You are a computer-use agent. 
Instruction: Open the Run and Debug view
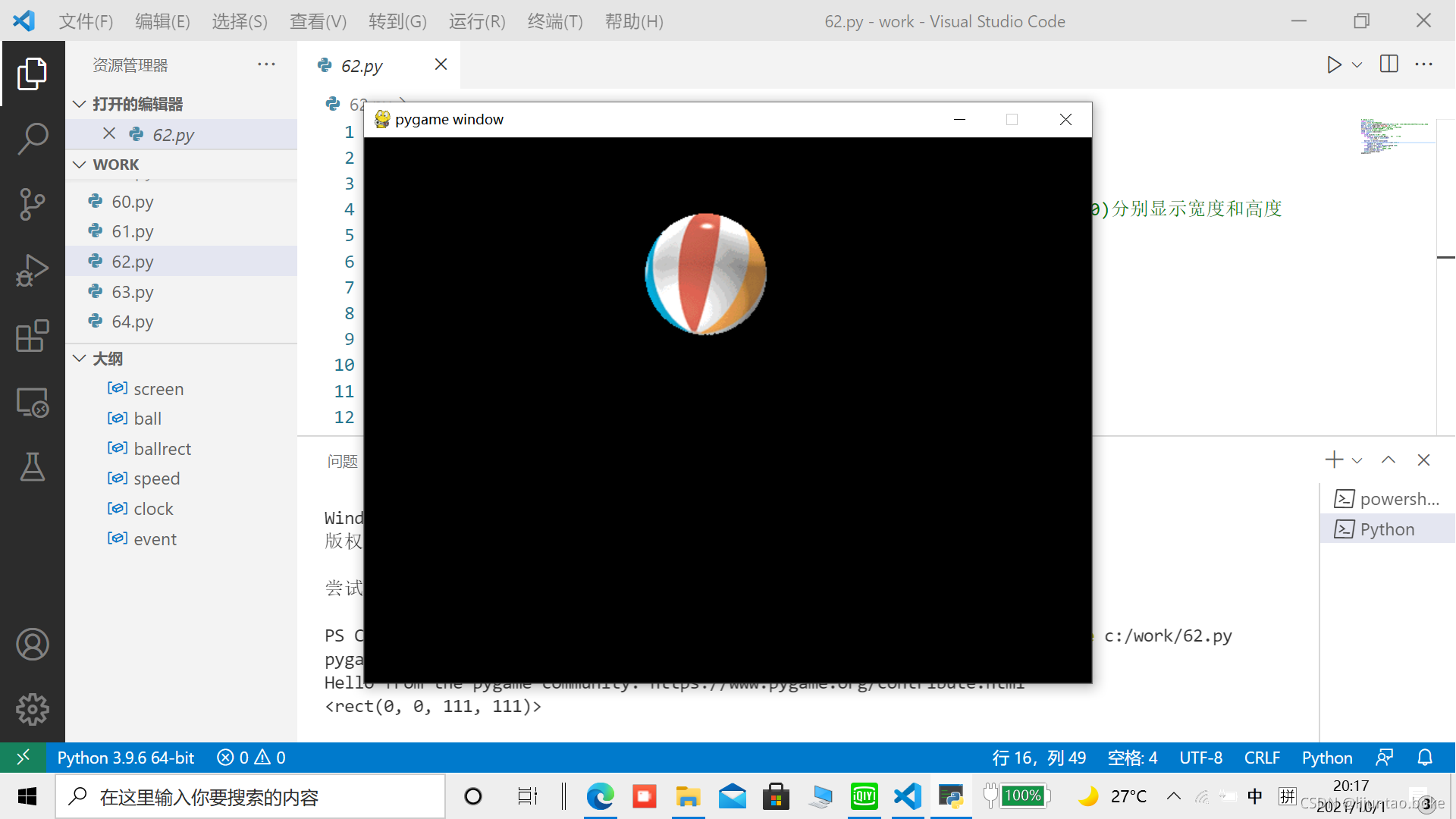[x=32, y=270]
